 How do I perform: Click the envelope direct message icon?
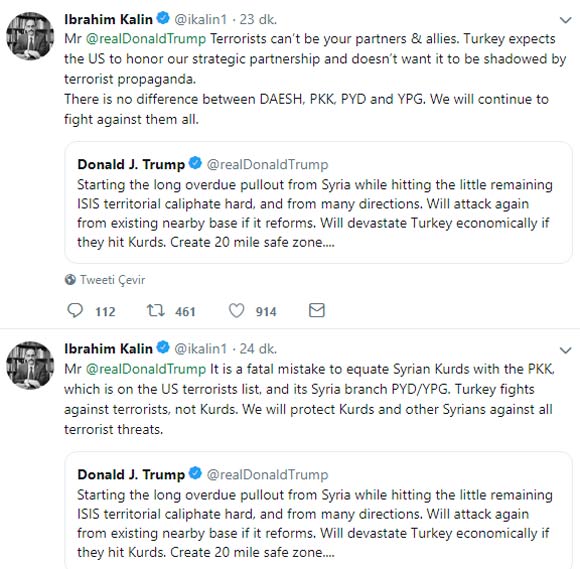point(317,310)
